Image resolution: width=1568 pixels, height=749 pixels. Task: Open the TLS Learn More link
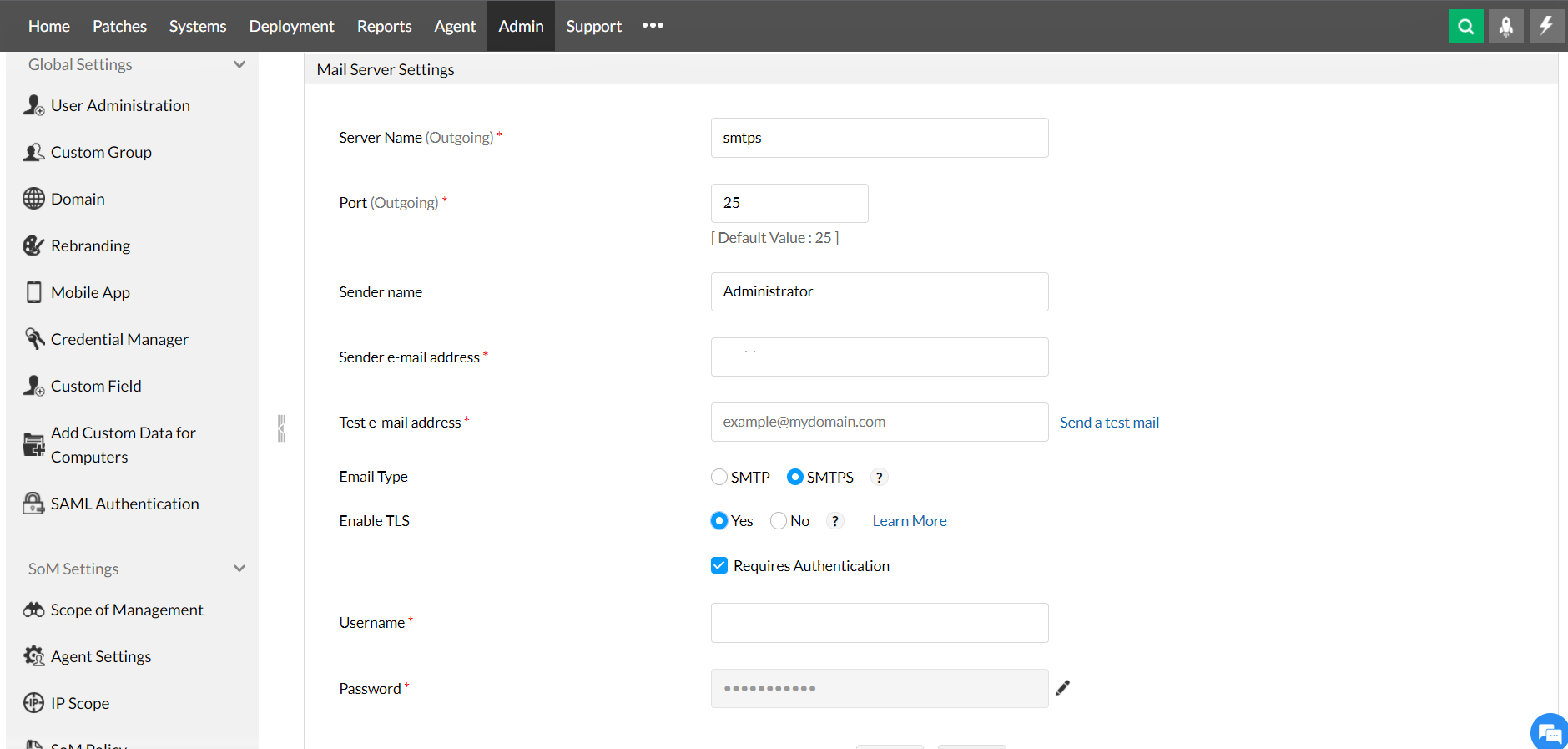910,521
